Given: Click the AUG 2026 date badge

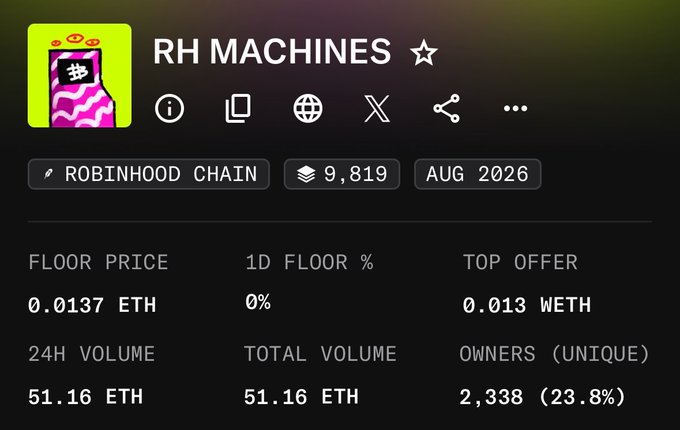Looking at the screenshot, I should click(477, 174).
